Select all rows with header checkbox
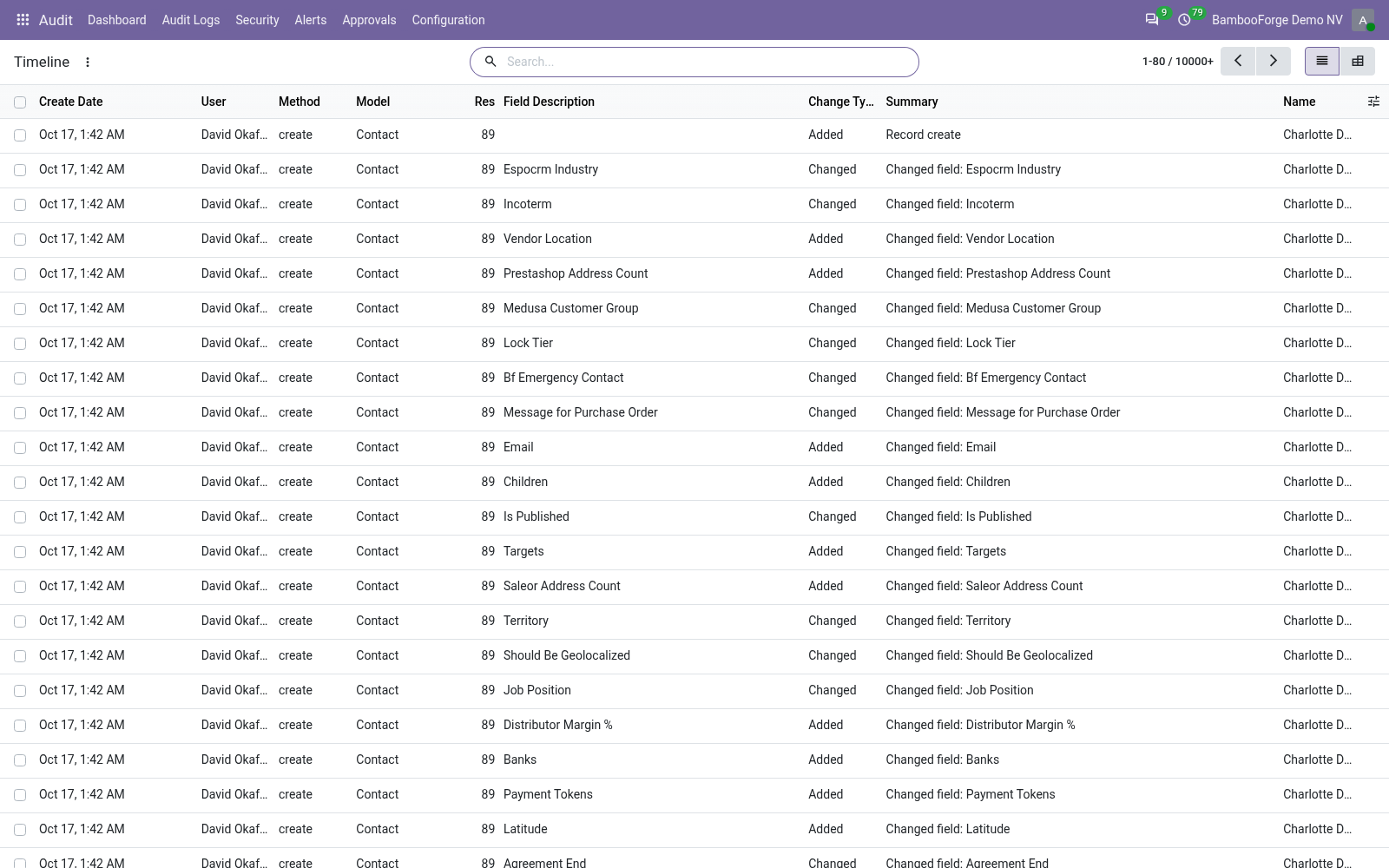The image size is (1389, 868). [20, 102]
